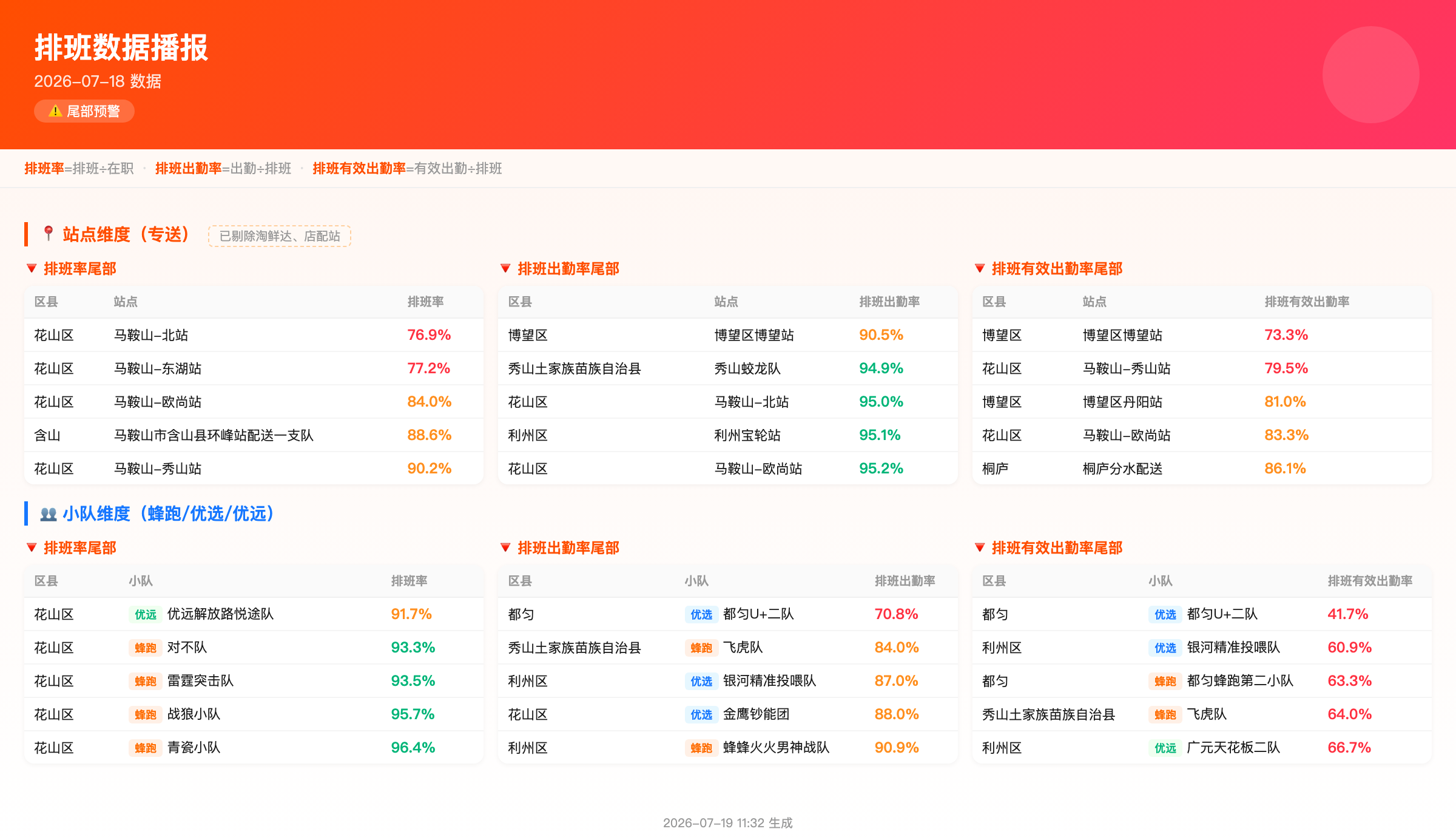Screen dimensions: 1456x840
Task: Select the 秀山蛟龙队 station cell
Action: 747,368
